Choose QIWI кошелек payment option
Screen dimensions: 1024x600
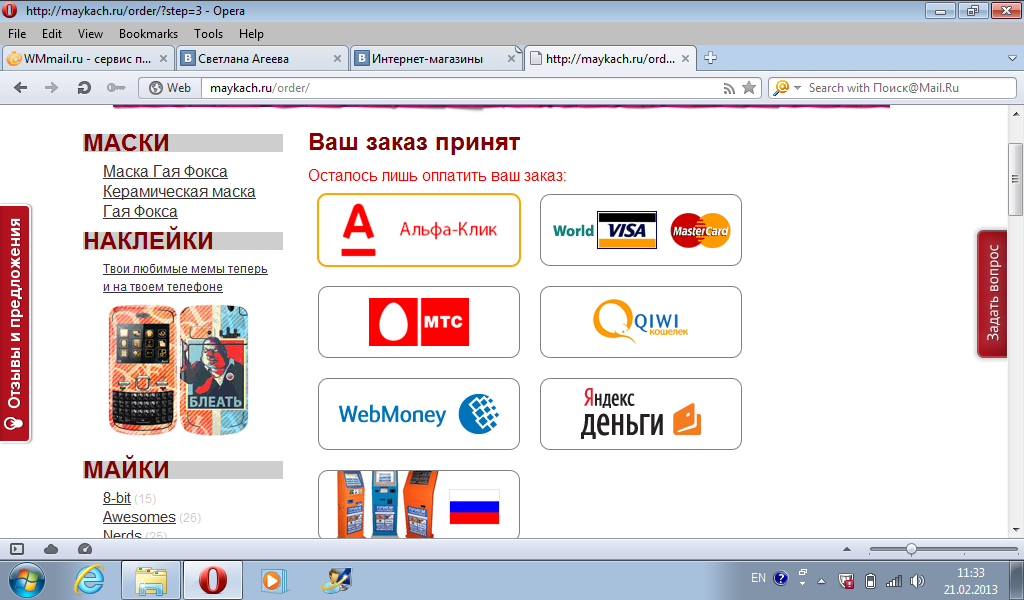click(x=641, y=322)
